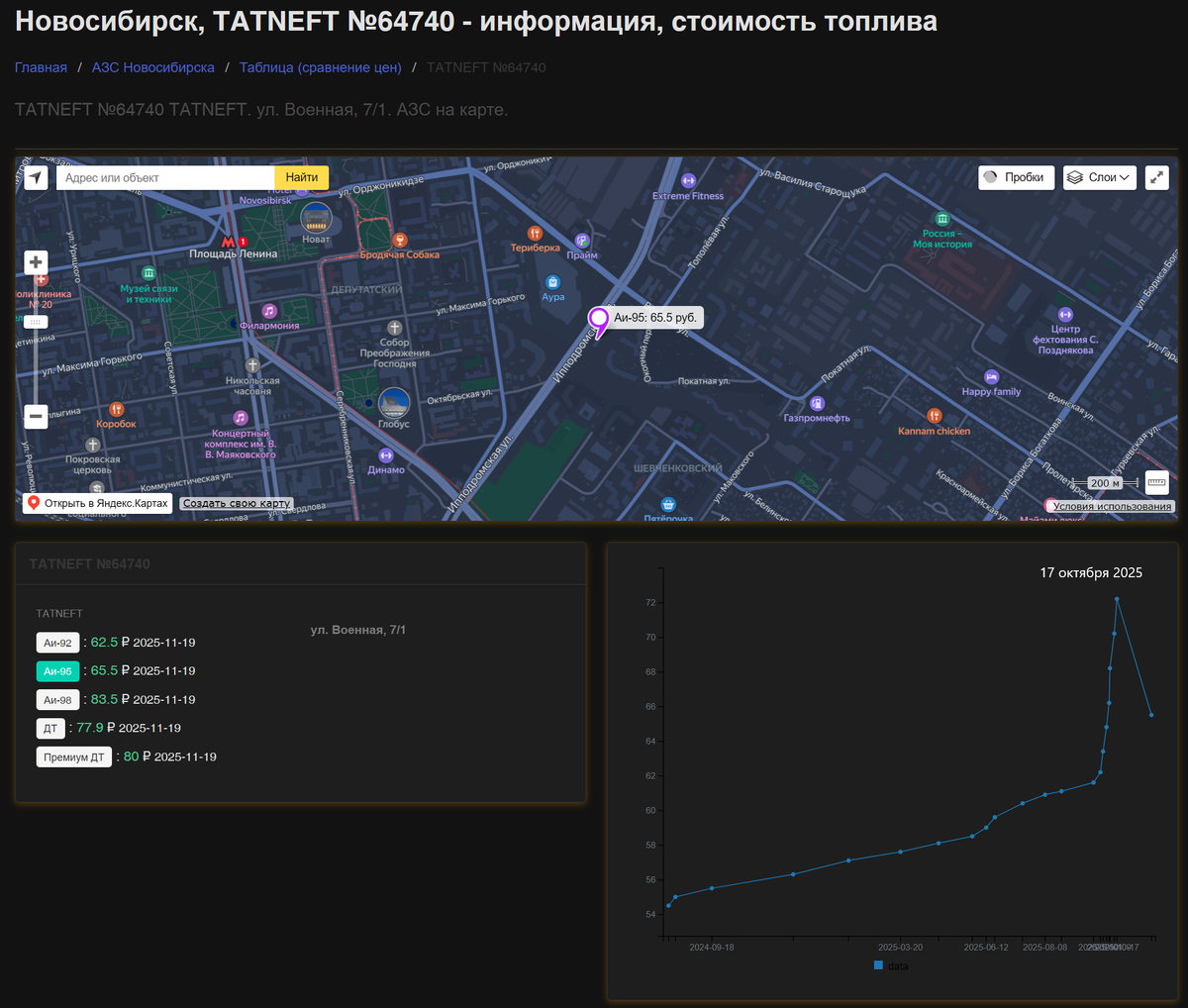The width and height of the screenshot is (1188, 1008).
Task: Click the 2025-03-20 axis label
Action: 900,948
